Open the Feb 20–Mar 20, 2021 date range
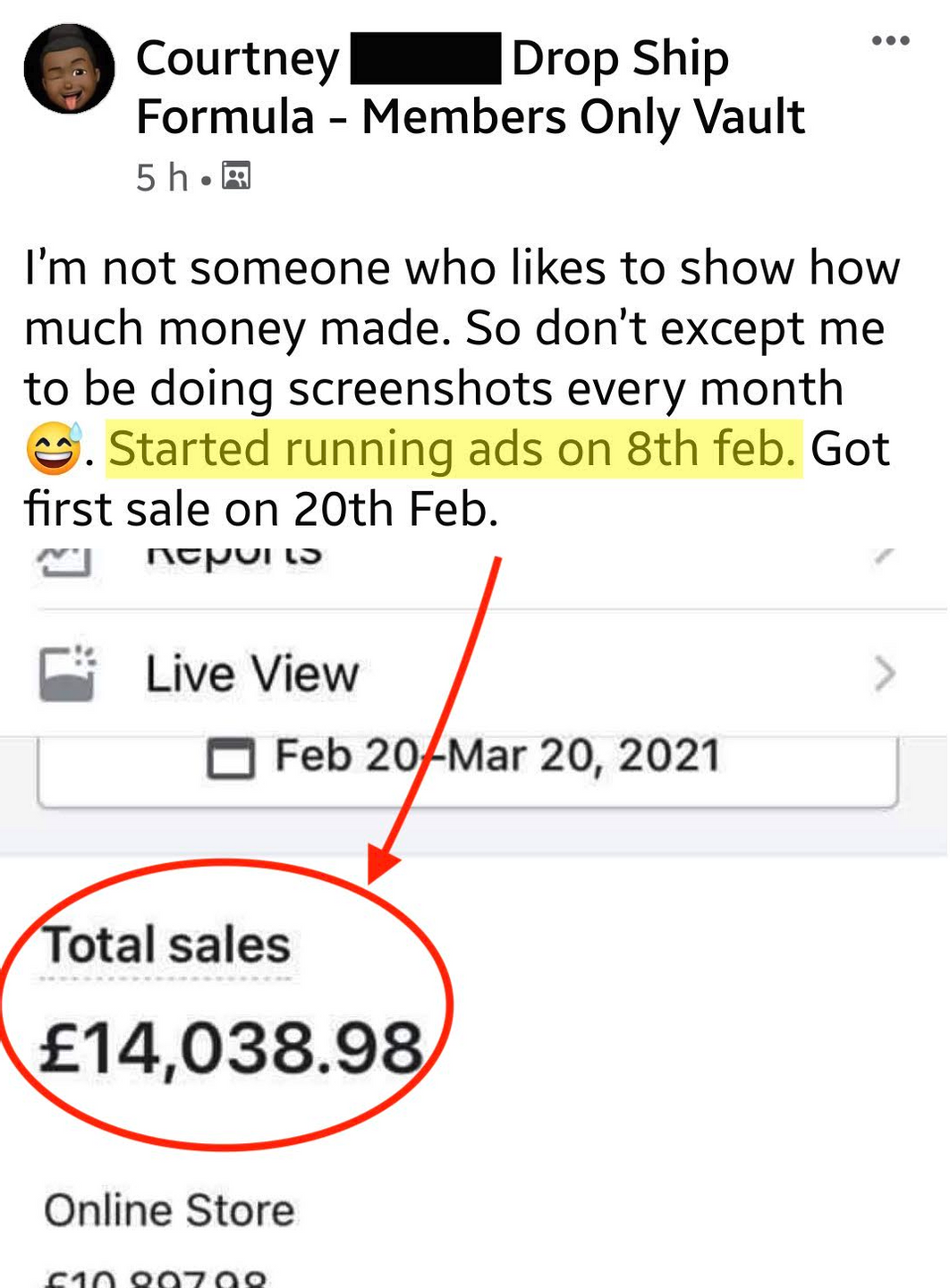This screenshot has height=1288, width=950. [467, 771]
